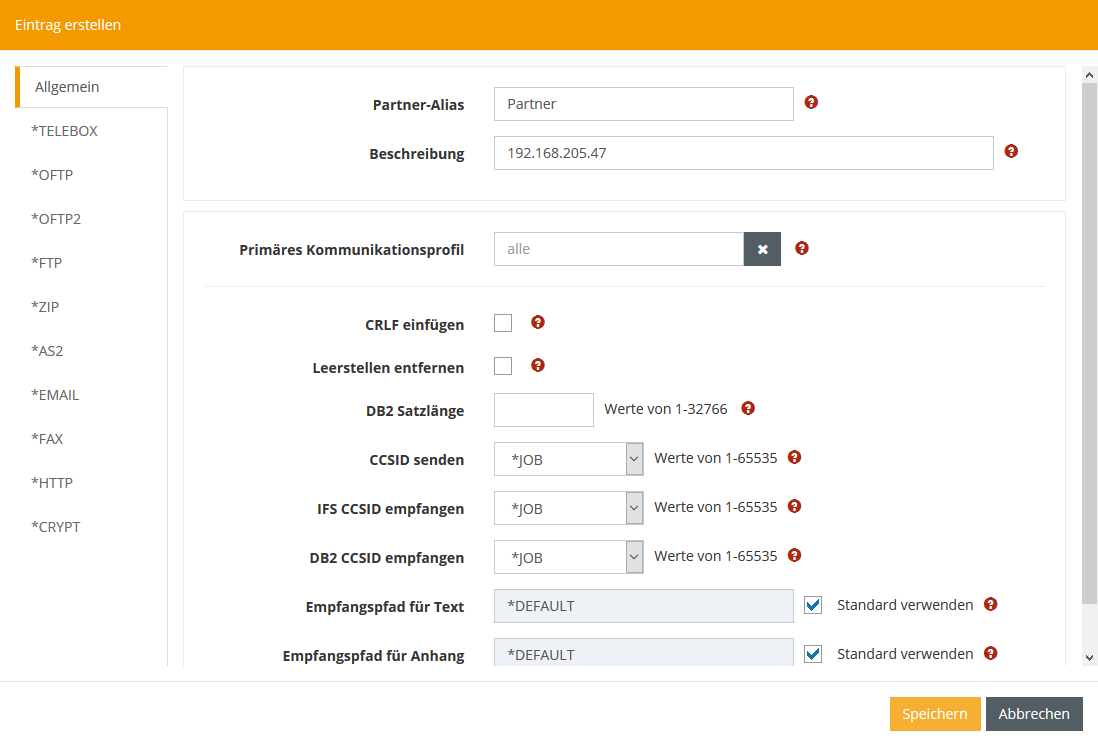The image size is (1098, 746).
Task: Show help for CRLF einfügen
Action: 538,322
